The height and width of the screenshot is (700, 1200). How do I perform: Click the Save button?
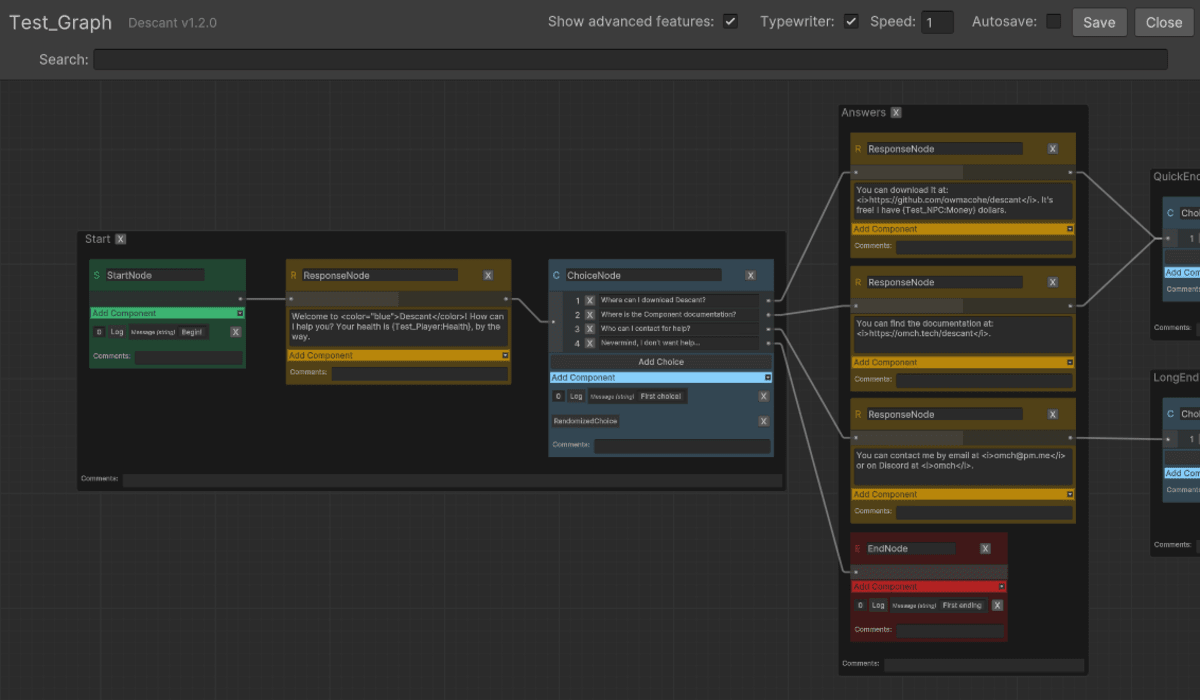click(1099, 22)
